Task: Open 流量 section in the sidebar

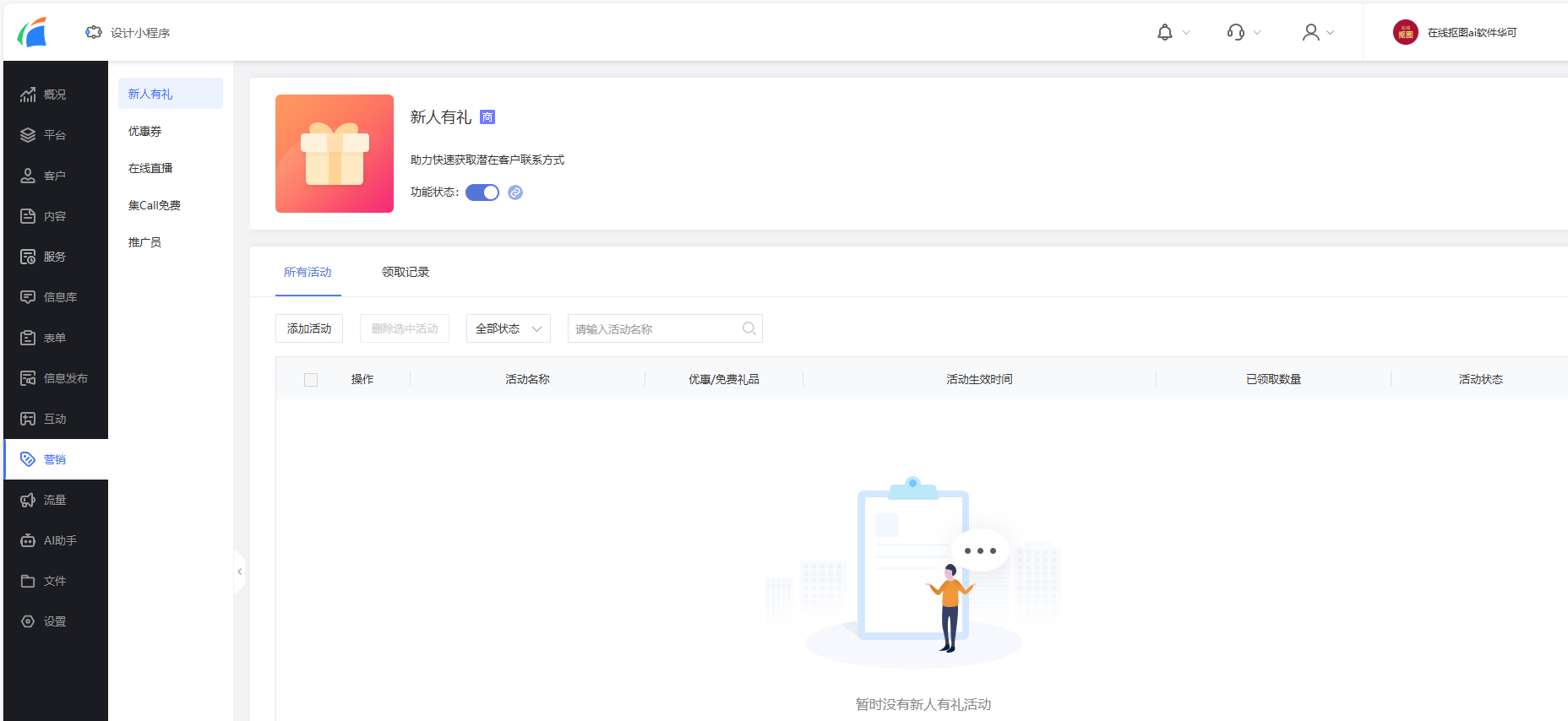Action: point(55,500)
